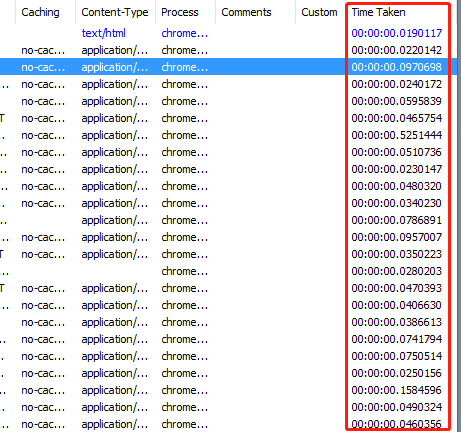Select time value 00:00:00.0490324
This screenshot has height=432, width=461.
(397, 407)
